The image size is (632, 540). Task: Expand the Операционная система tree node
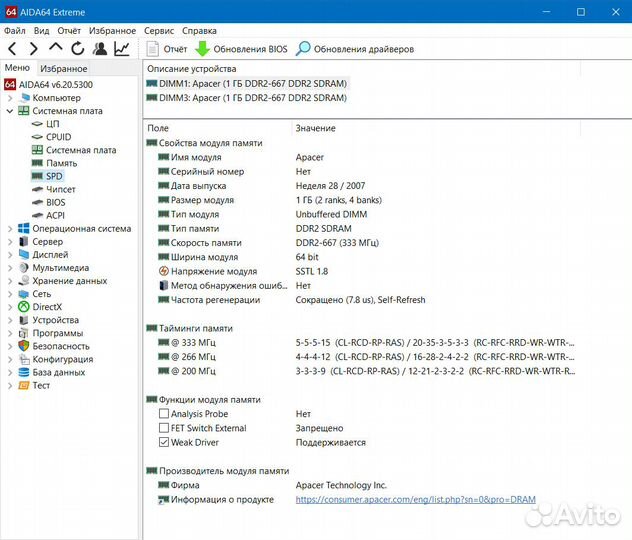[10, 228]
